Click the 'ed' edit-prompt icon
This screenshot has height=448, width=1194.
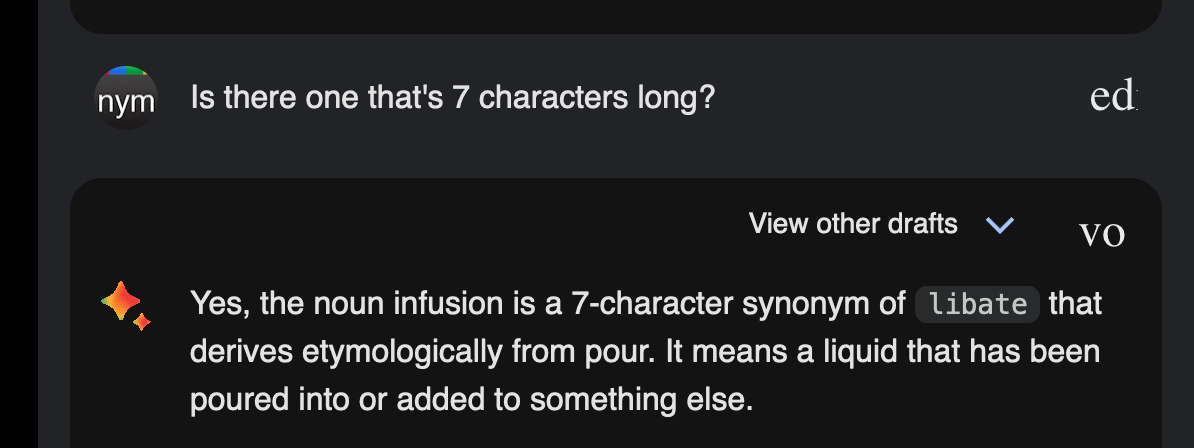[x=1113, y=97]
